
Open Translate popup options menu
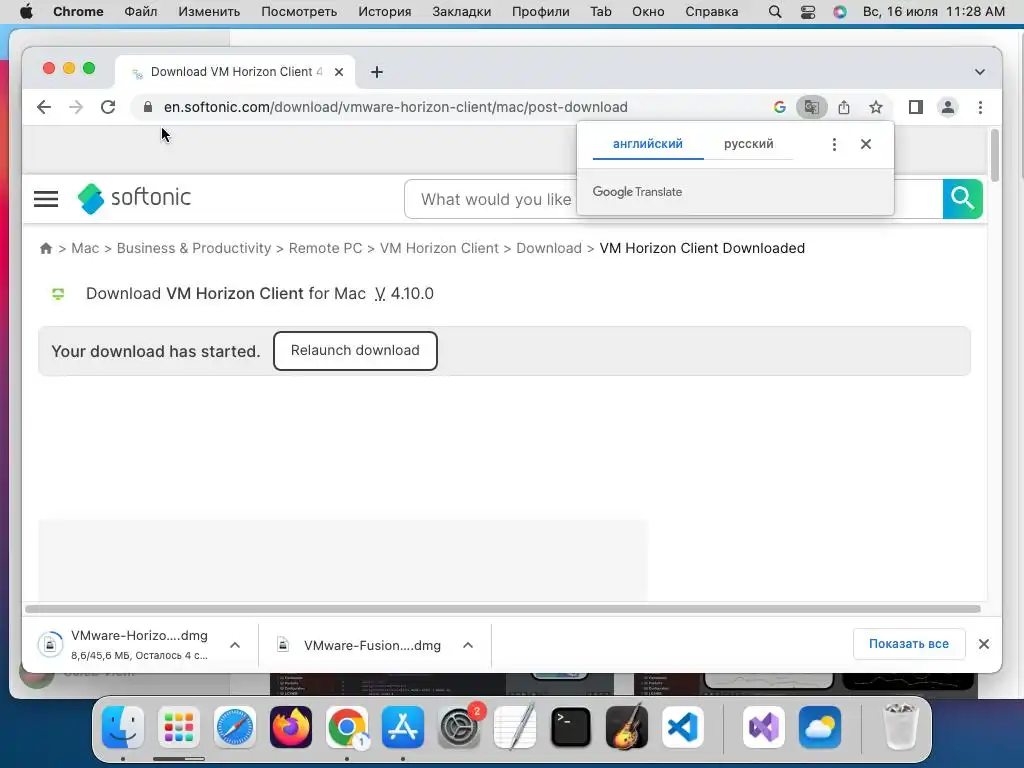834,144
